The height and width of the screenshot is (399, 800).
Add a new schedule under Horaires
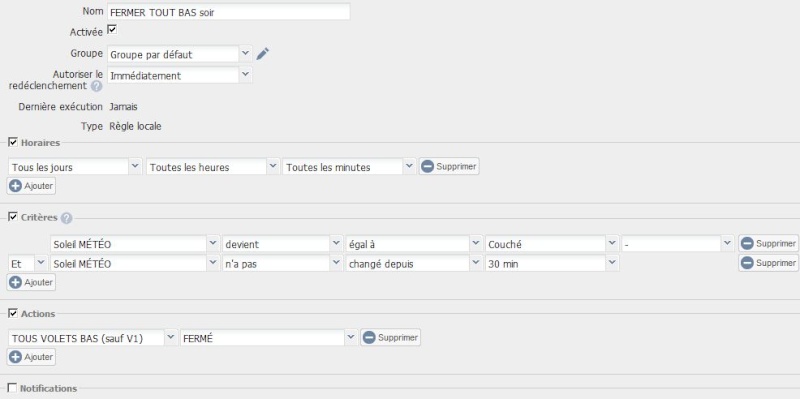point(32,186)
